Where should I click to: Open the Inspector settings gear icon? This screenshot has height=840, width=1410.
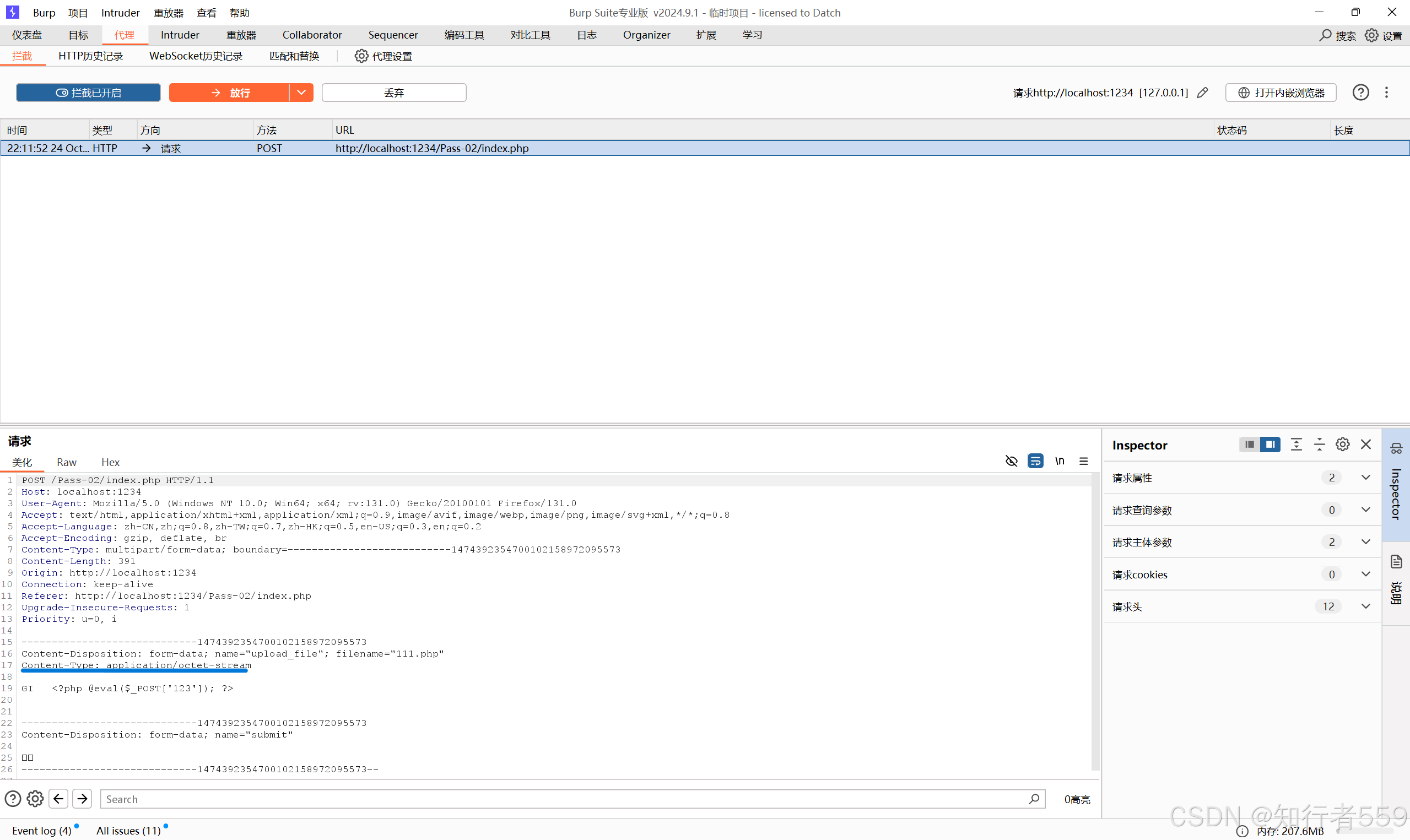[1342, 445]
